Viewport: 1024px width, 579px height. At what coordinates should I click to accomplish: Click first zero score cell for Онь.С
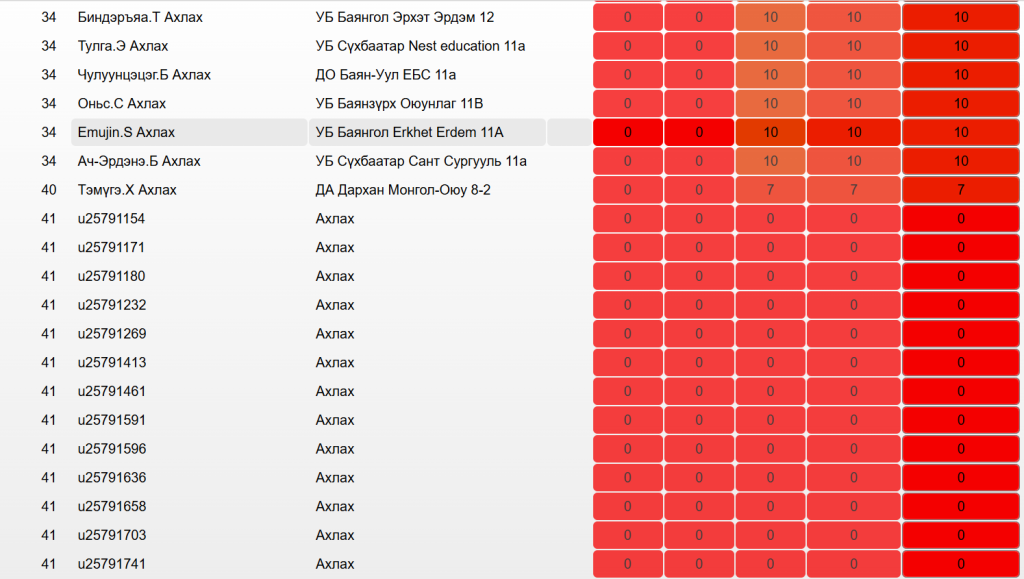627,104
